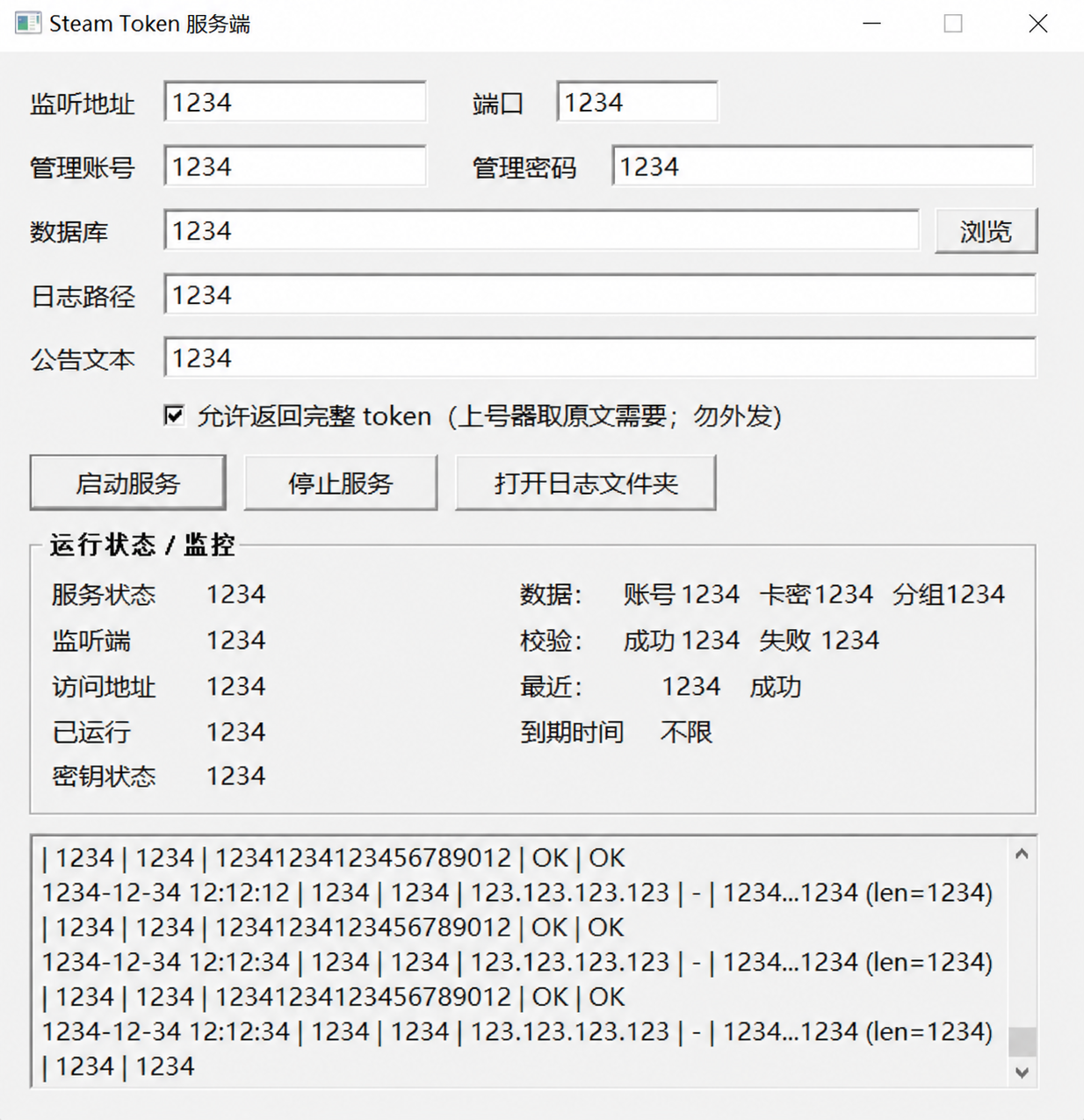Click the 管理账号 input field

(x=295, y=166)
